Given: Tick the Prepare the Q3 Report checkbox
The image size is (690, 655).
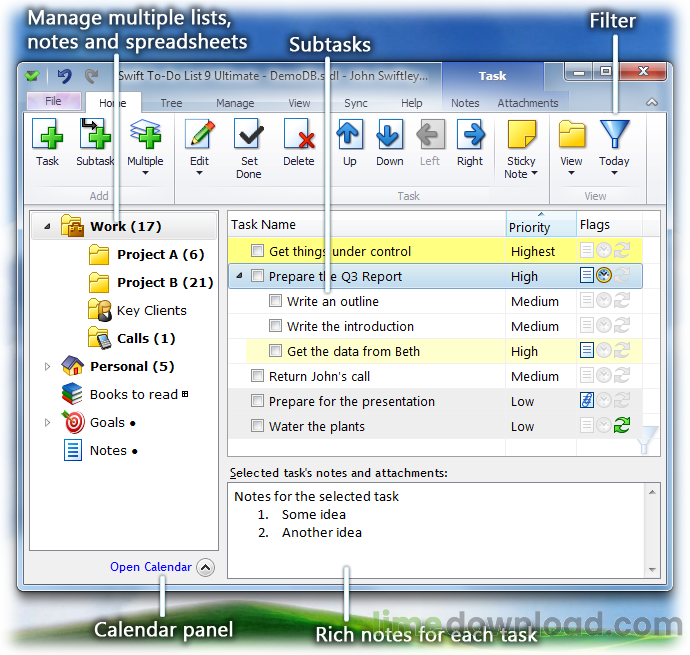Looking at the screenshot, I should pyautogui.click(x=257, y=276).
